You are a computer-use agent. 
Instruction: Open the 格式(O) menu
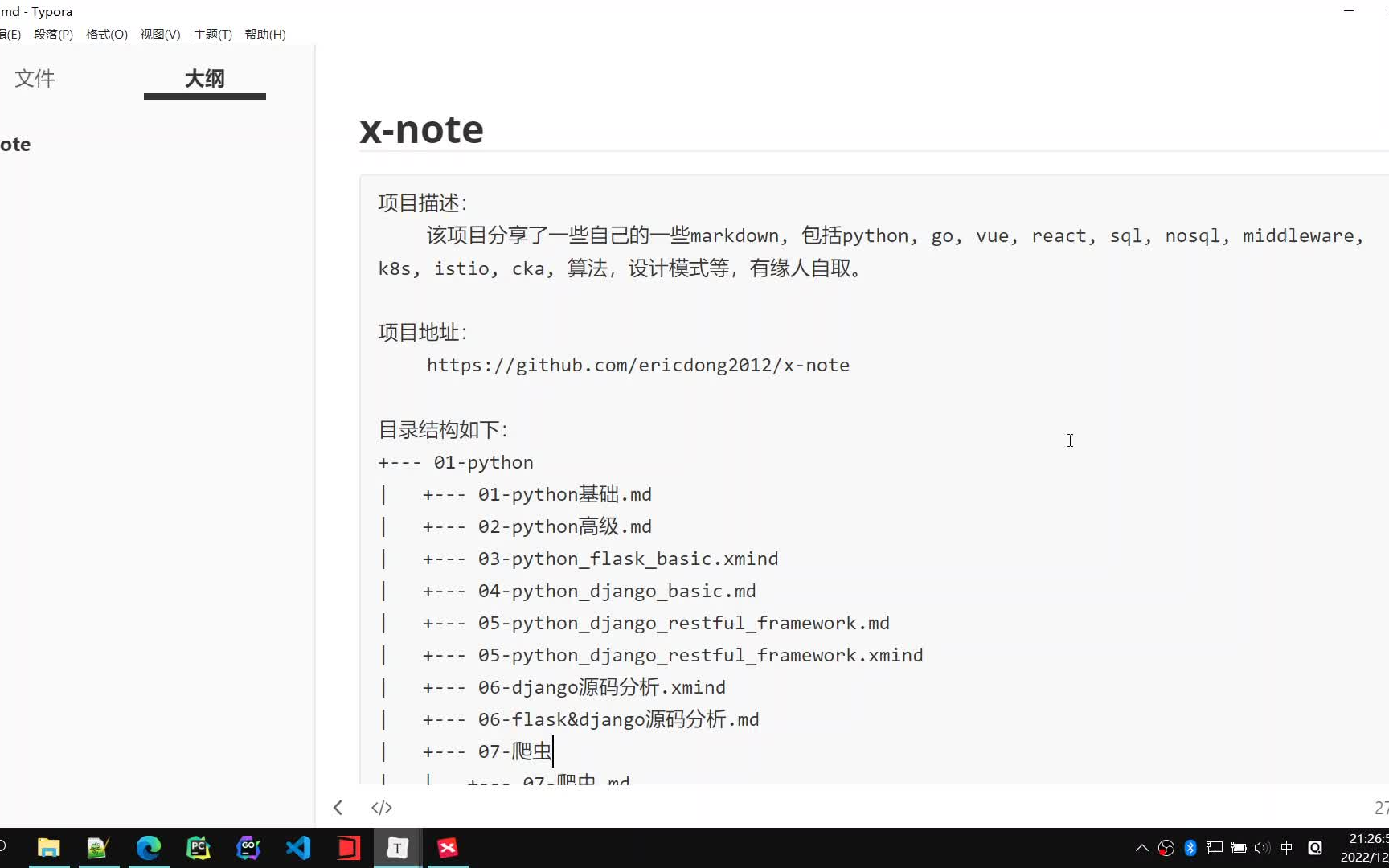coord(106,34)
